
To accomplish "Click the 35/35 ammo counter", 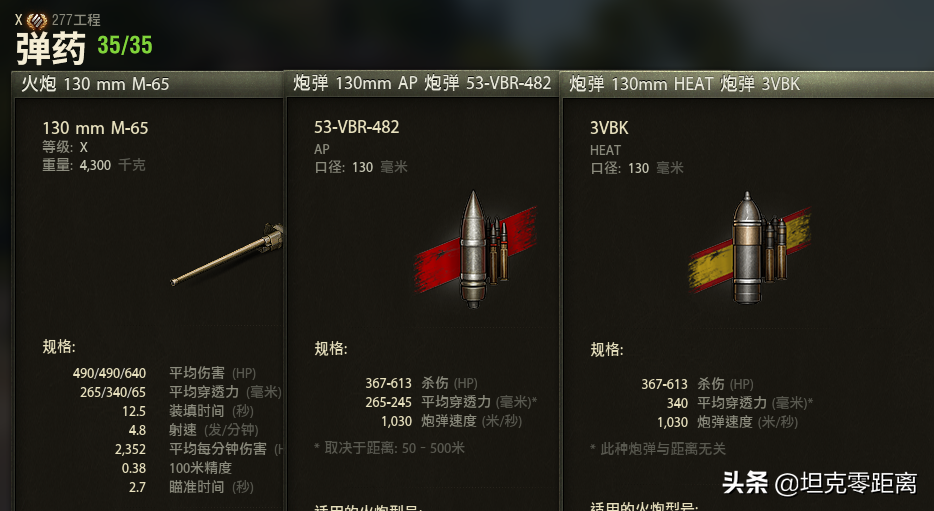I will coord(125,45).
